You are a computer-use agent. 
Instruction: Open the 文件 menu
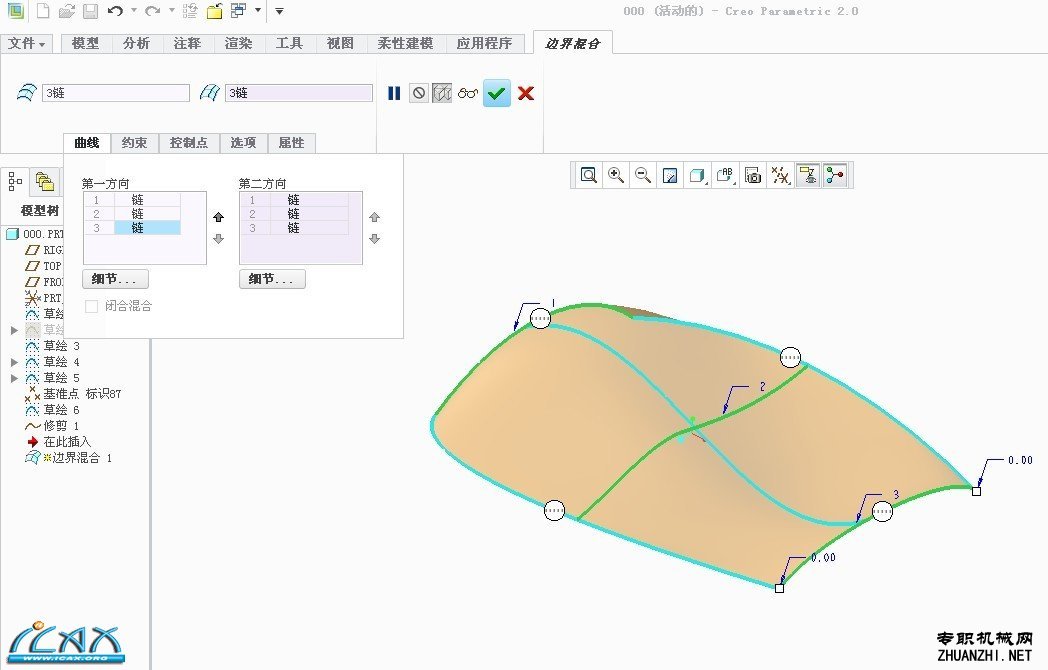tap(26, 43)
